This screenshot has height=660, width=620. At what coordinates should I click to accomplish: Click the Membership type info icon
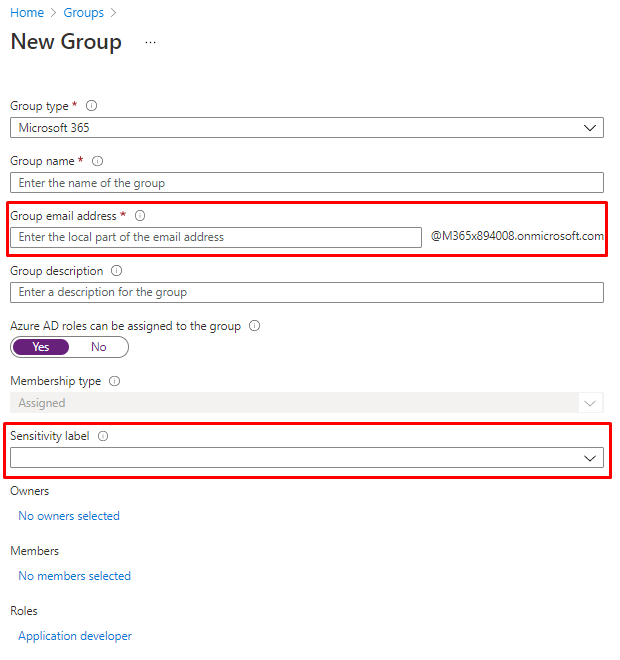[114, 381]
